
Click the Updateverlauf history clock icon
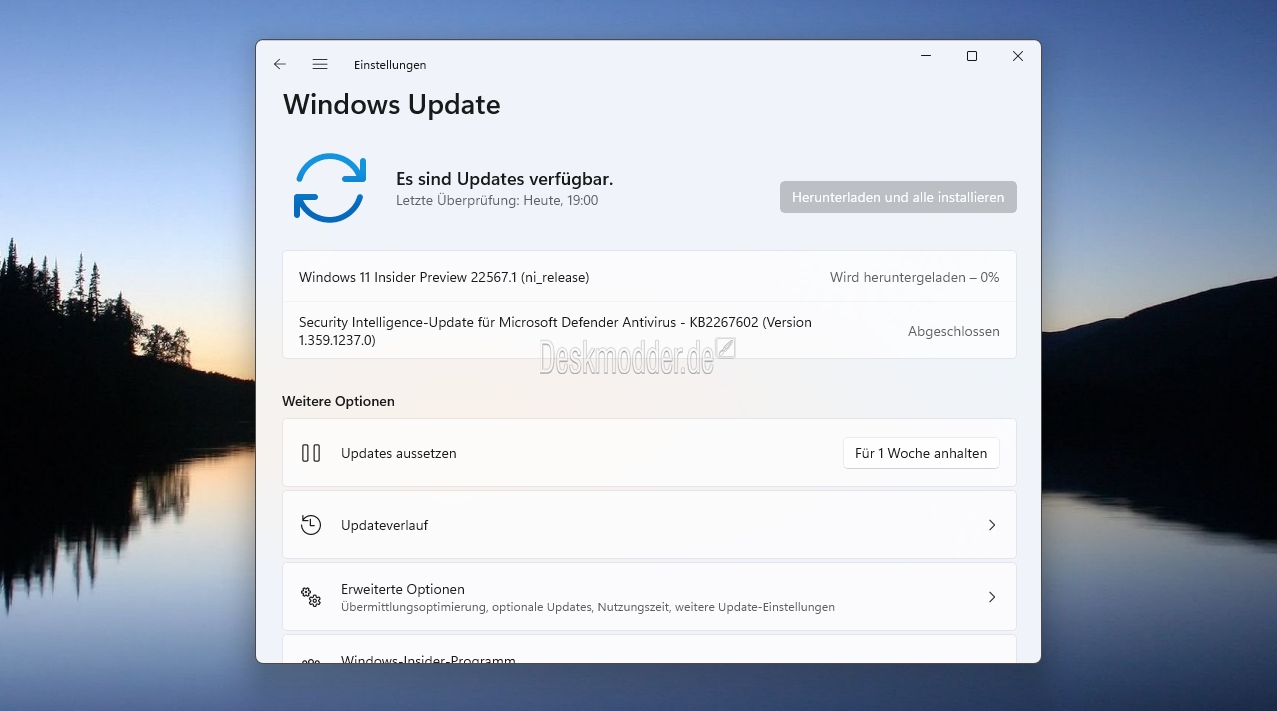tap(311, 525)
